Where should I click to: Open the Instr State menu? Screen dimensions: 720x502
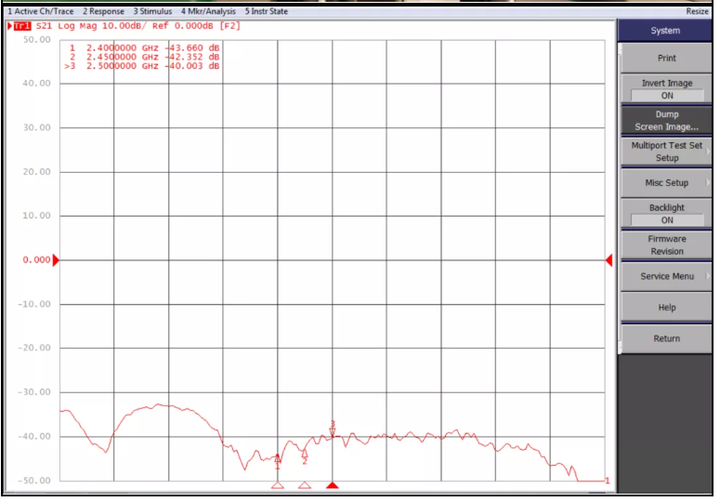pyautogui.click(x=266, y=11)
